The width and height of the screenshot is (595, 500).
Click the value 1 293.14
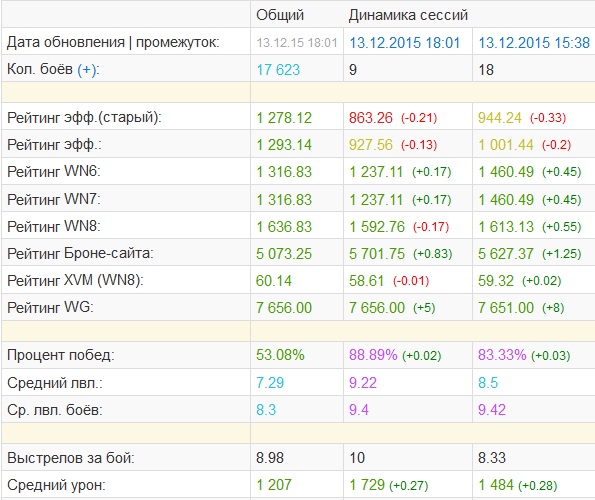284,145
